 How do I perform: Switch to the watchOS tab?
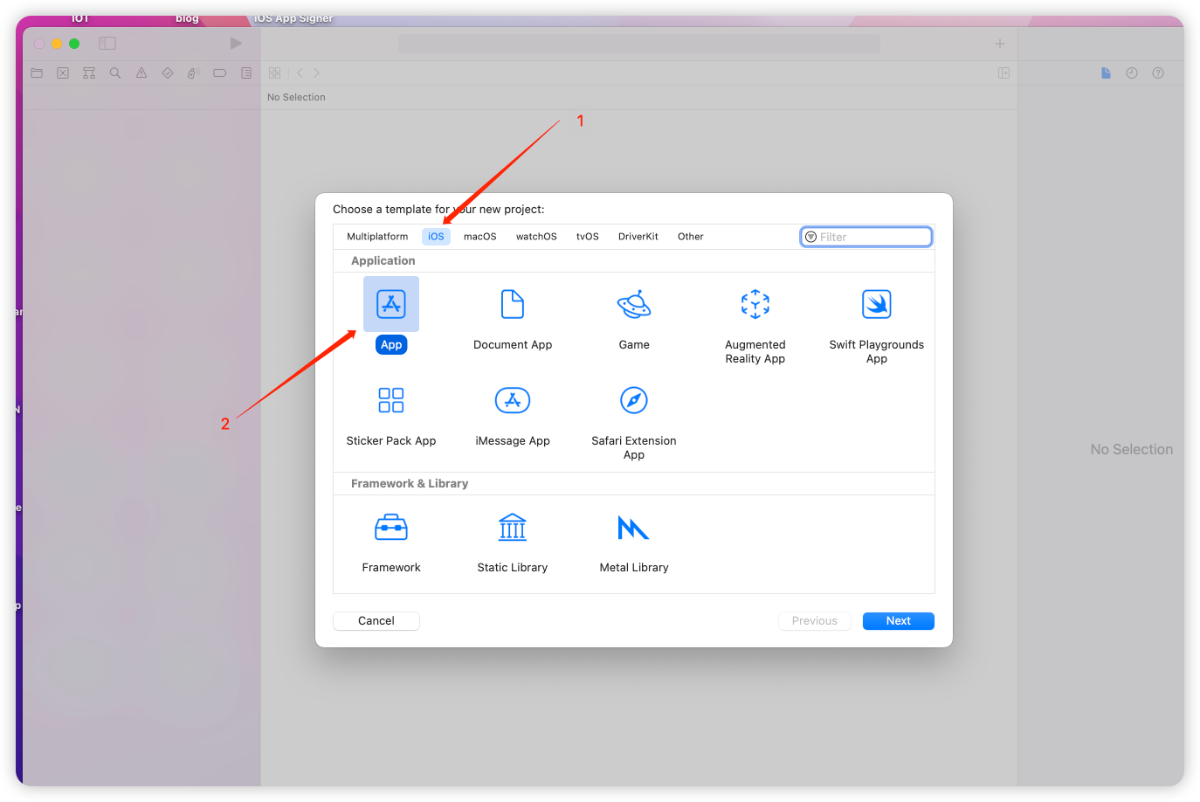[536, 237]
